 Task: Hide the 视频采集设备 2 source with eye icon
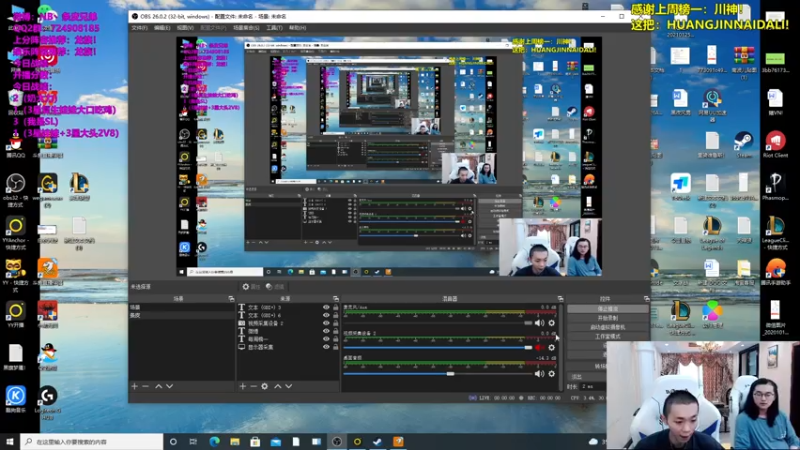pyautogui.click(x=326, y=323)
